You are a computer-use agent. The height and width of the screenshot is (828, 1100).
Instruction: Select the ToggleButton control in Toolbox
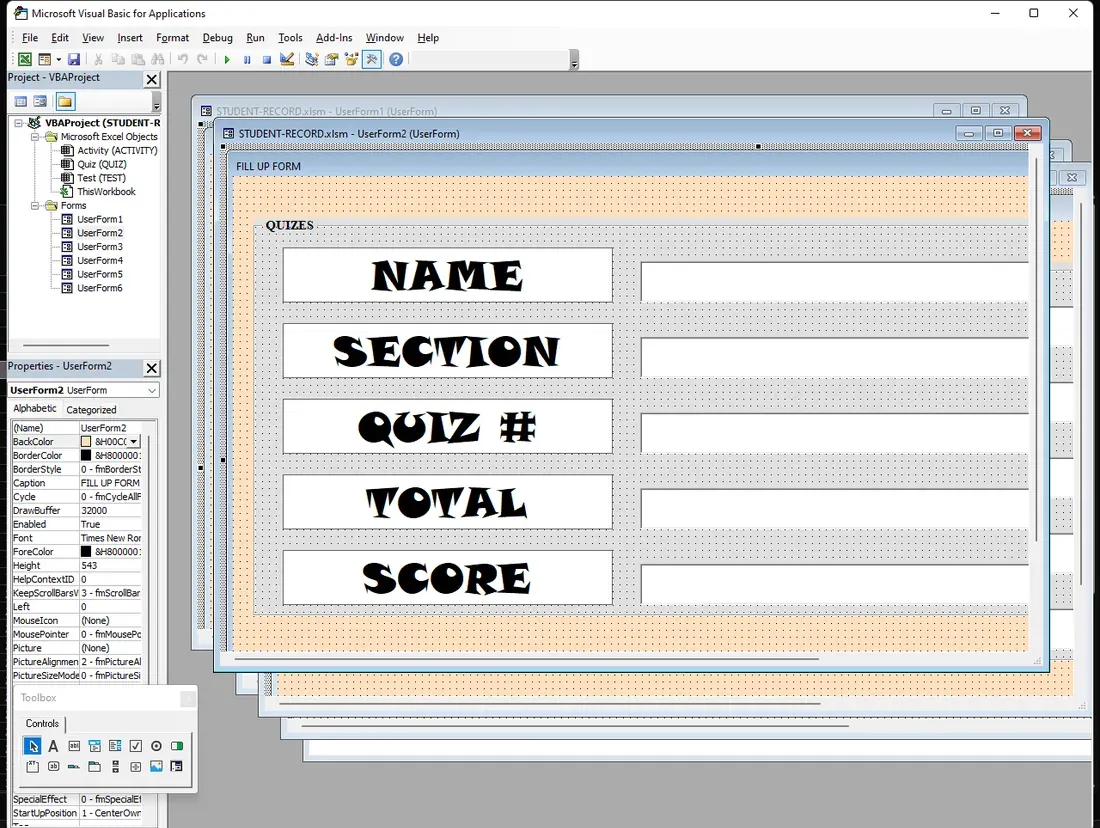coord(177,746)
